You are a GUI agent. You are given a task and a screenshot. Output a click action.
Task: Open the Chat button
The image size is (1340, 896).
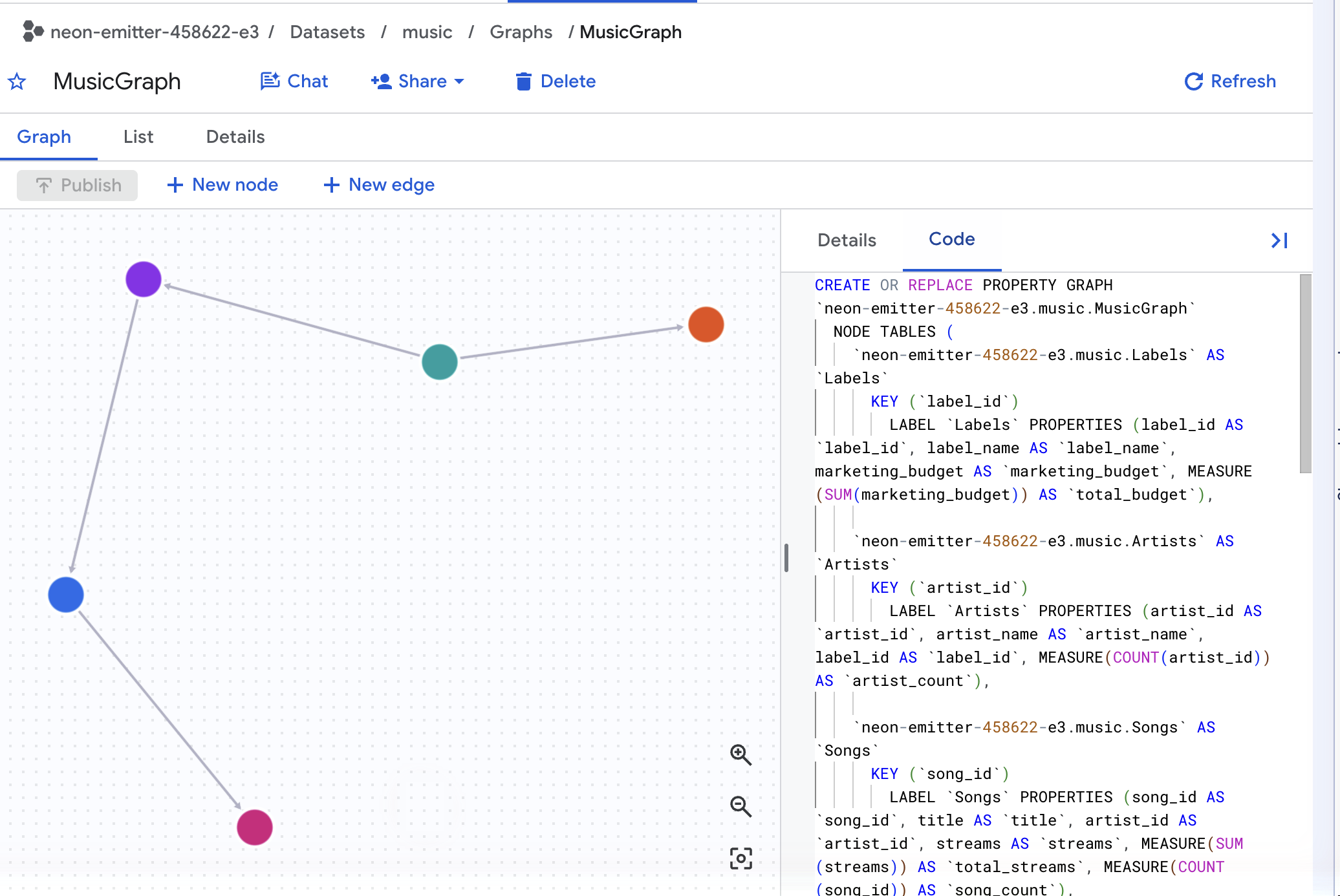pyautogui.click(x=294, y=81)
